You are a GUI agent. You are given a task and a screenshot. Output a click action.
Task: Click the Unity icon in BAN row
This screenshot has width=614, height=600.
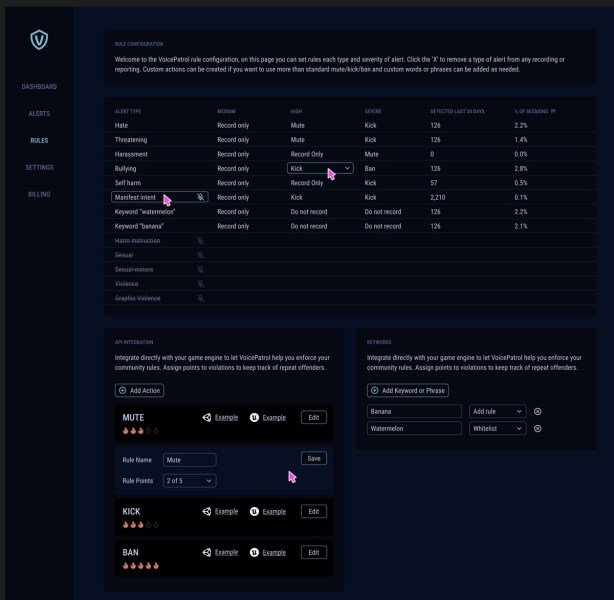[207, 553]
